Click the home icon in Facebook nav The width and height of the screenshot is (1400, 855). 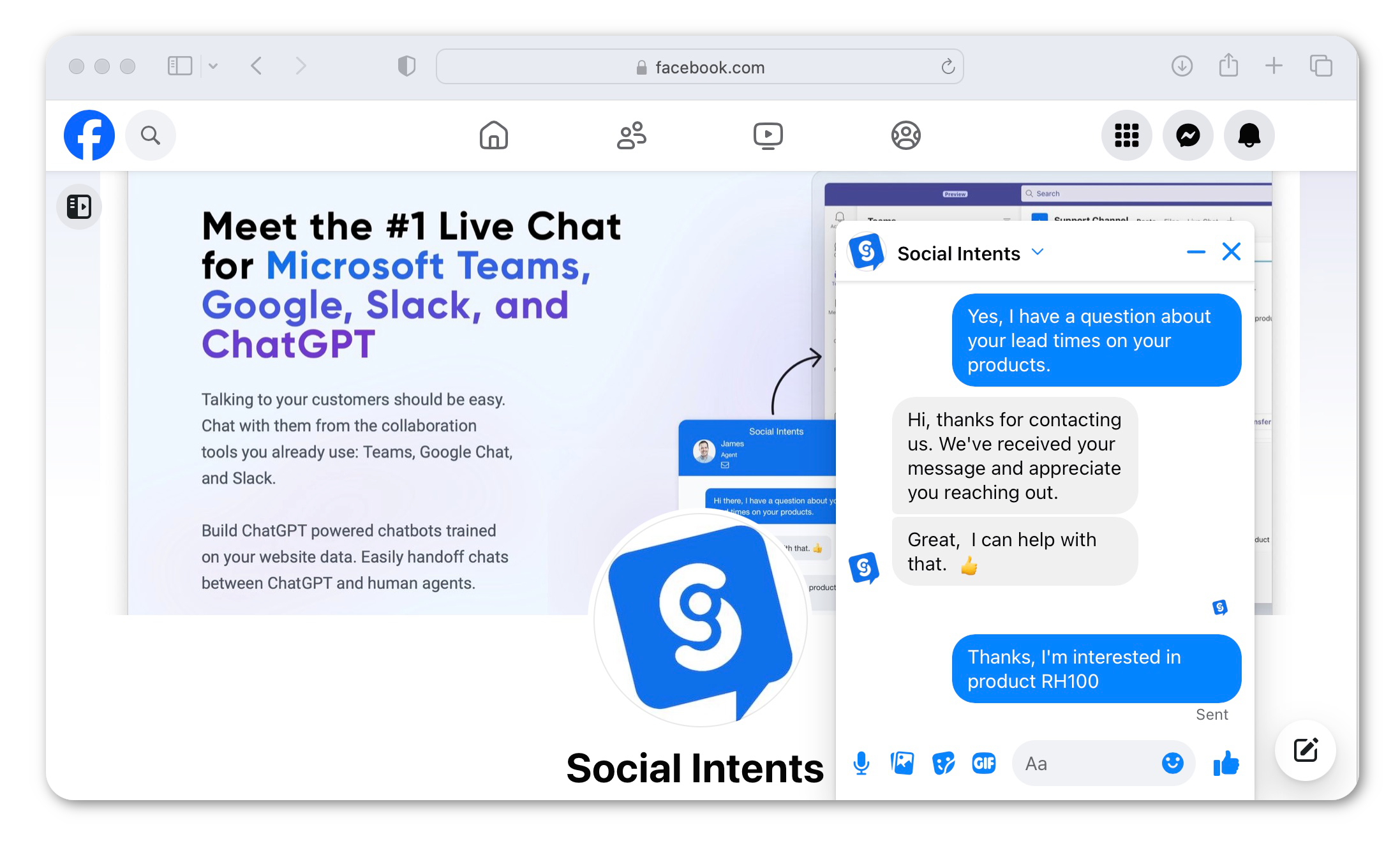tap(494, 135)
